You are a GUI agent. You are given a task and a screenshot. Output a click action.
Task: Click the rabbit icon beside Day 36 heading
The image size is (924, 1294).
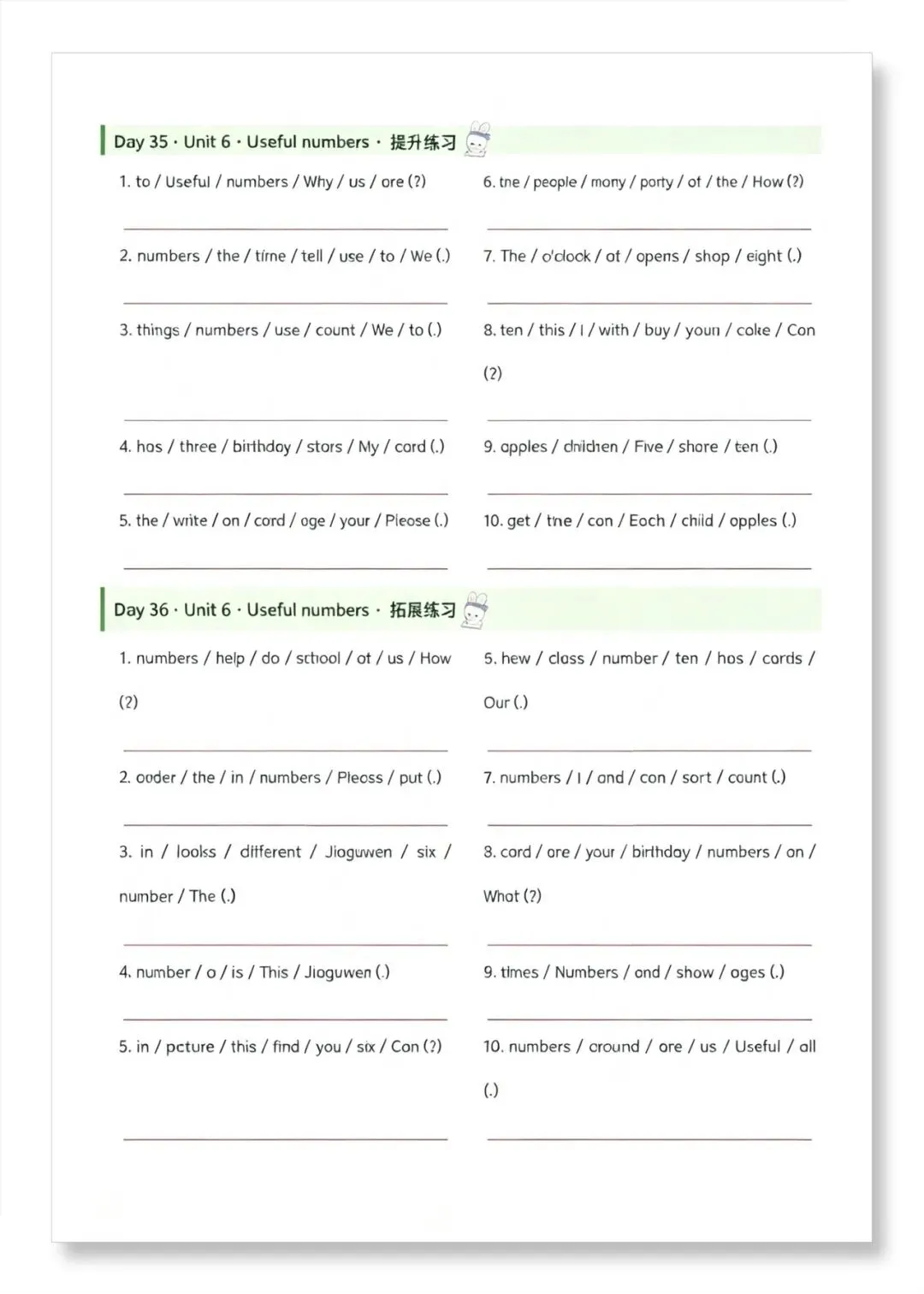476,609
